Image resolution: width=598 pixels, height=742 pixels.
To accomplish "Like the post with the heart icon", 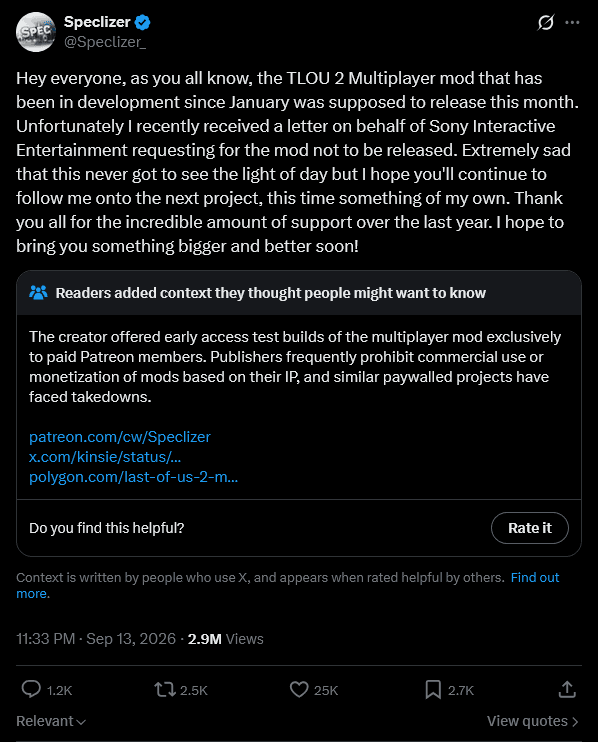I will click(x=299, y=689).
